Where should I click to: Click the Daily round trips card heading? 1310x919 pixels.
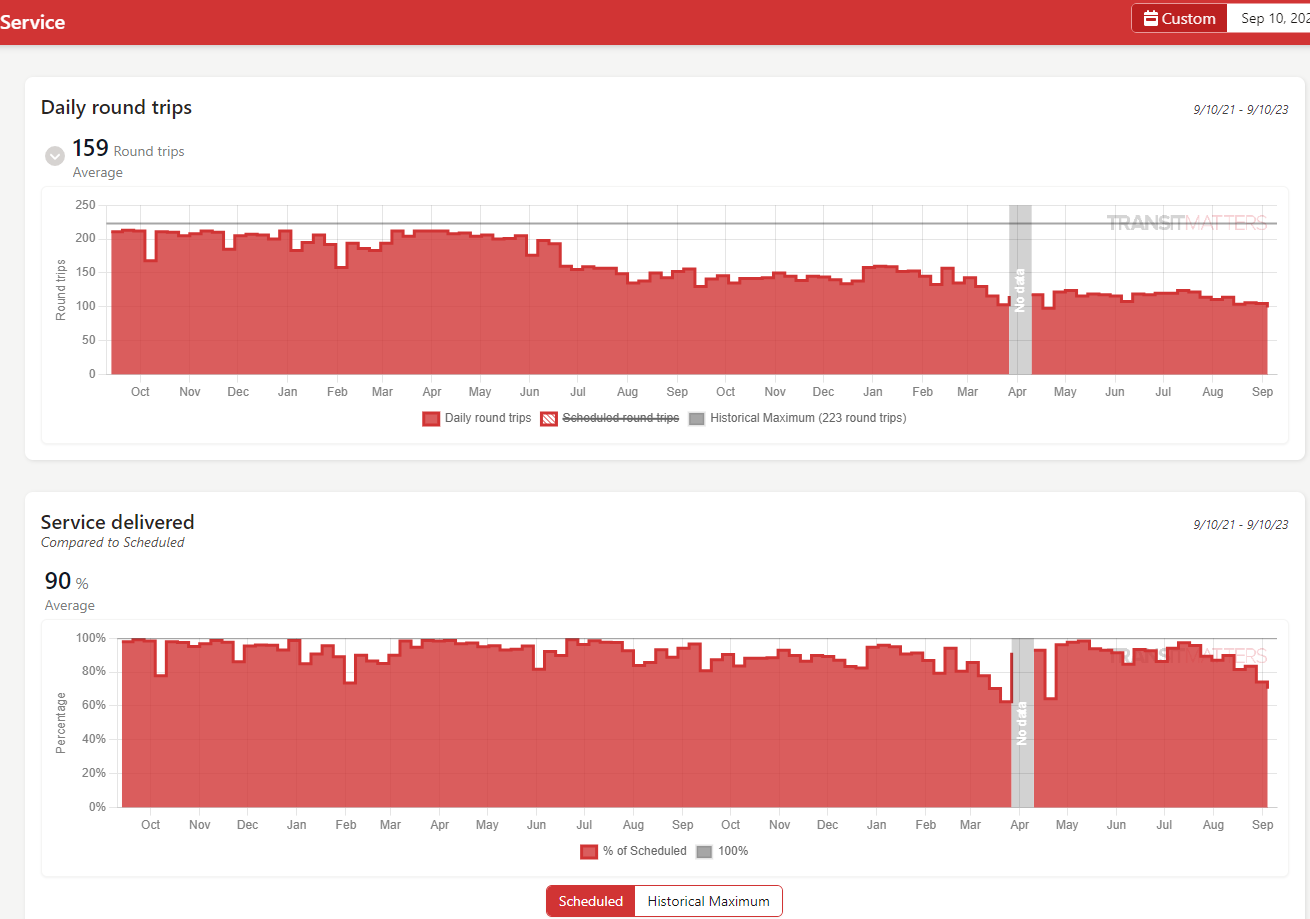pyautogui.click(x=116, y=107)
